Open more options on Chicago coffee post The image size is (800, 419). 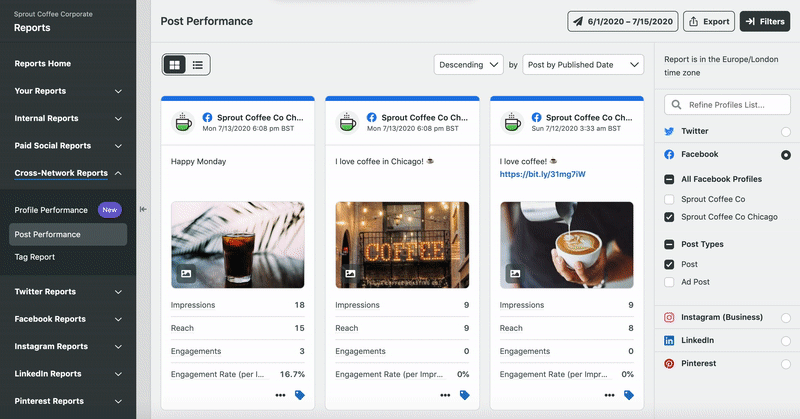click(x=445, y=395)
